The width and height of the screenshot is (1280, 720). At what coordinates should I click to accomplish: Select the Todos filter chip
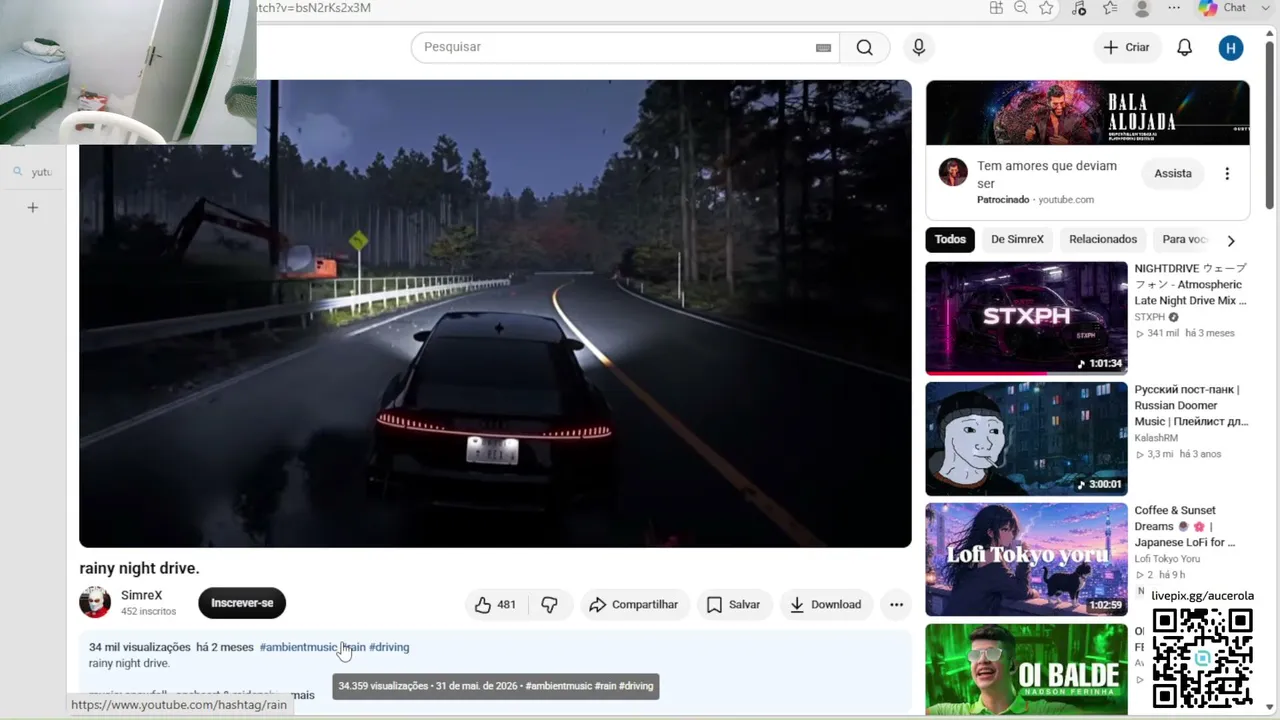(x=950, y=239)
